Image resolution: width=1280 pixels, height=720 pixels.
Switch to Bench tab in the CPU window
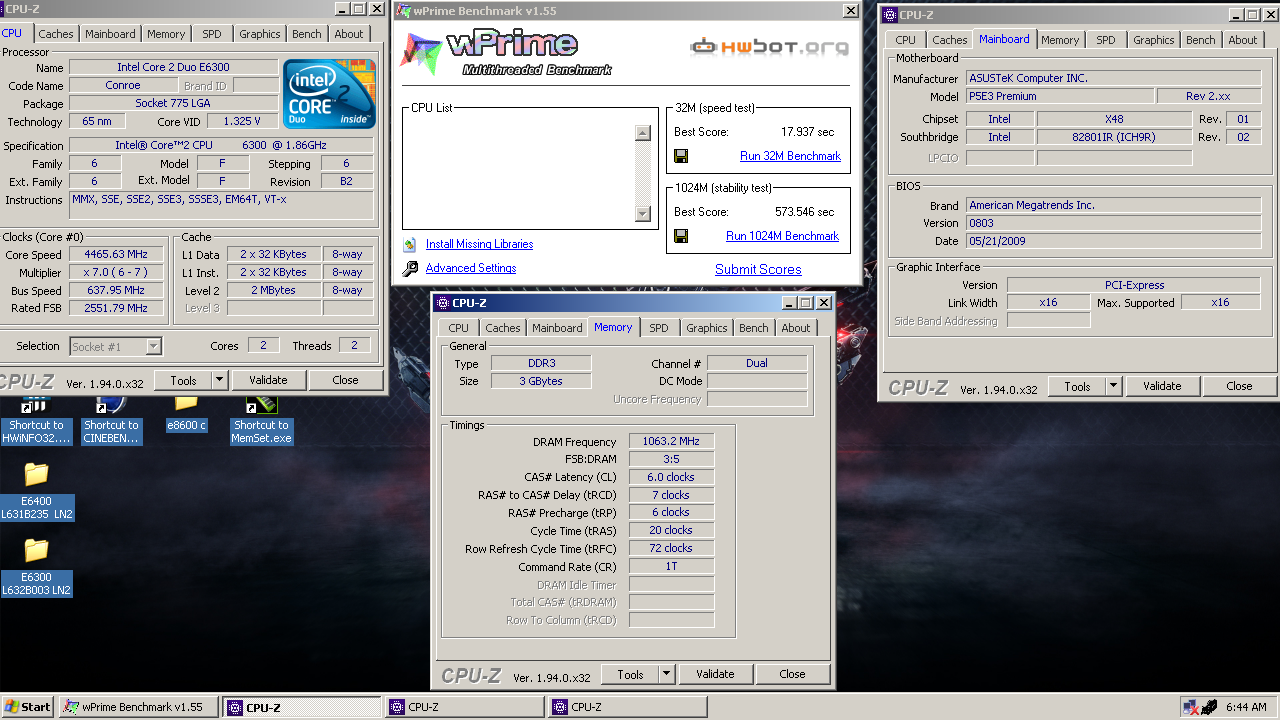click(307, 34)
